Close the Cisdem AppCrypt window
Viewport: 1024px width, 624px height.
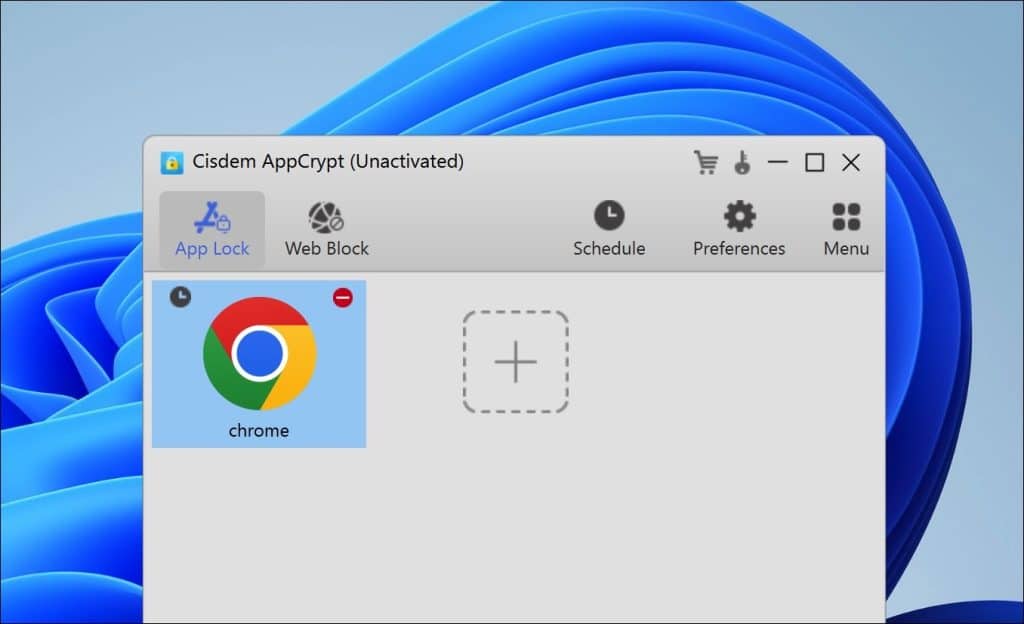click(851, 163)
